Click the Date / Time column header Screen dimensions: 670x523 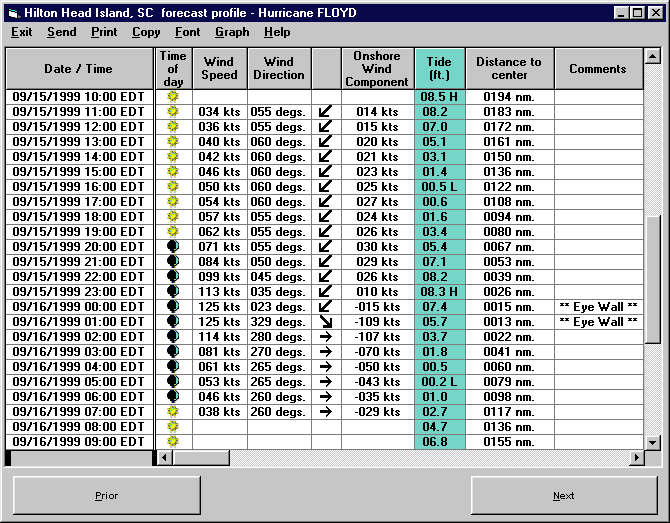tap(79, 69)
